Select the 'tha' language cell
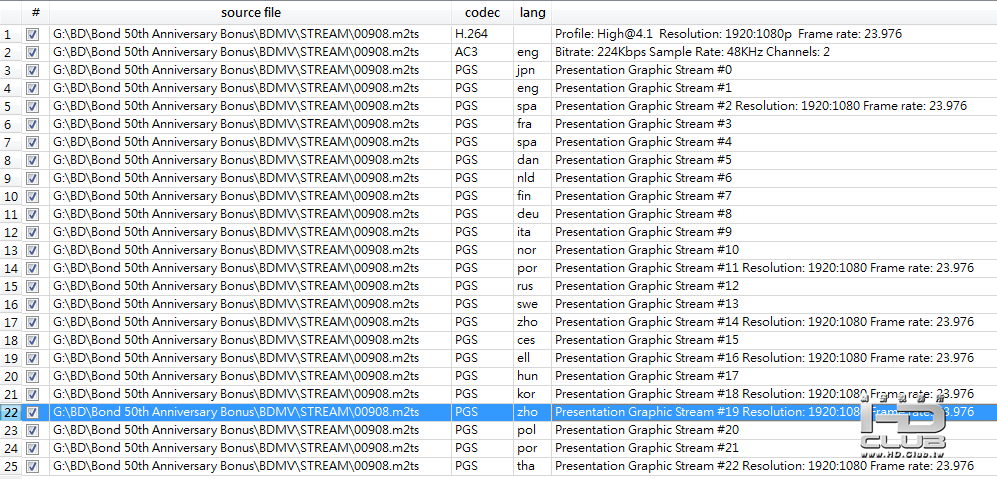The image size is (997, 479). coord(532,466)
